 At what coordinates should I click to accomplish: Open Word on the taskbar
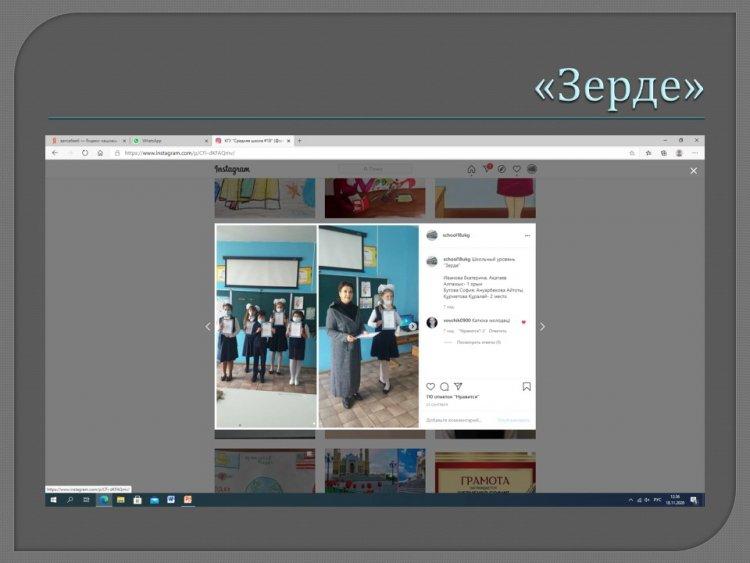(x=171, y=500)
